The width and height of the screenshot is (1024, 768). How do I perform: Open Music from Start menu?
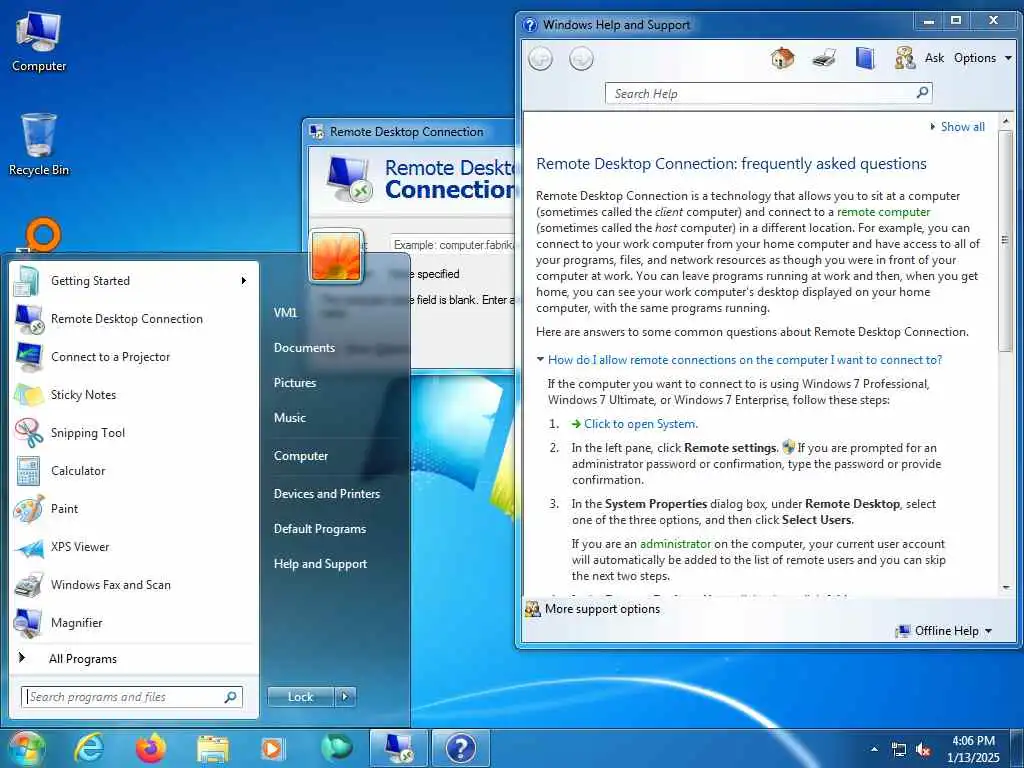pos(289,418)
